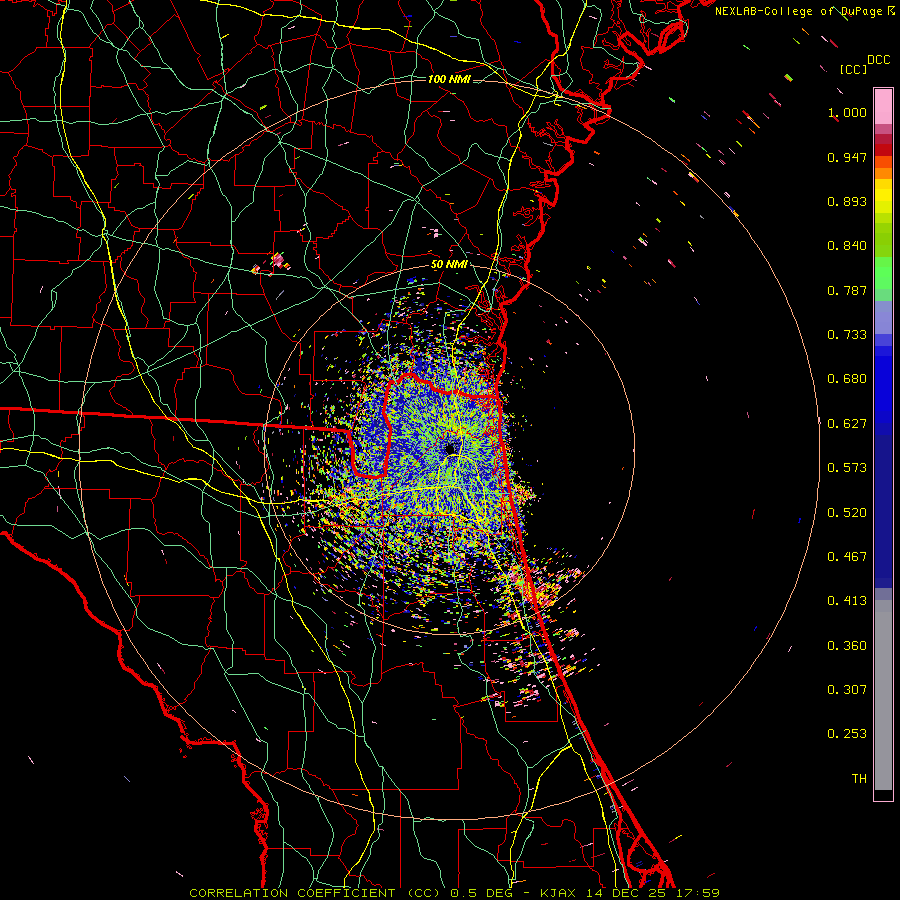Click the 0.787 scale value

click(847, 290)
